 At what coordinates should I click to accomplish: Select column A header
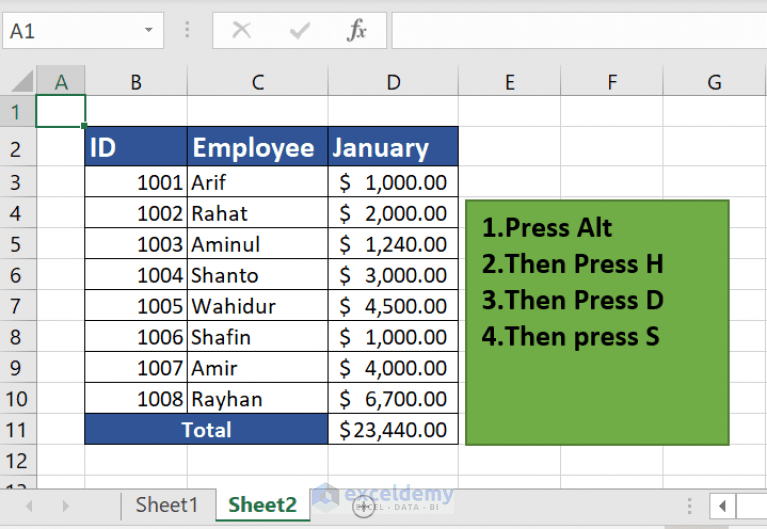click(61, 81)
